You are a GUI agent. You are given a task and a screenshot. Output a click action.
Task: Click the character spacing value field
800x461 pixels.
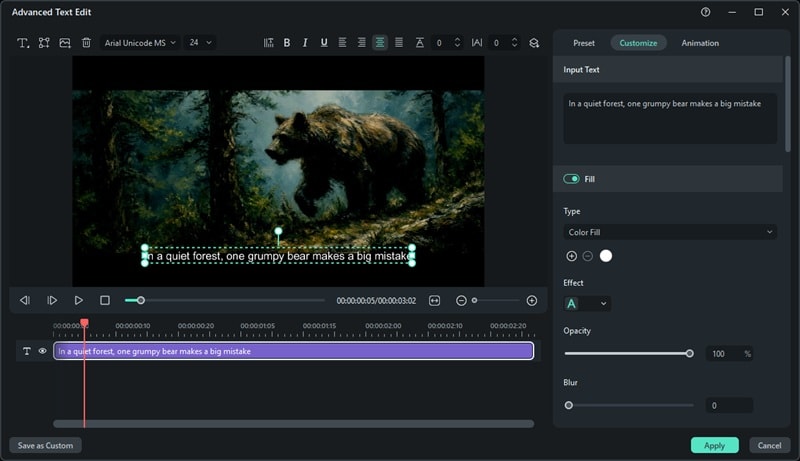tap(497, 43)
